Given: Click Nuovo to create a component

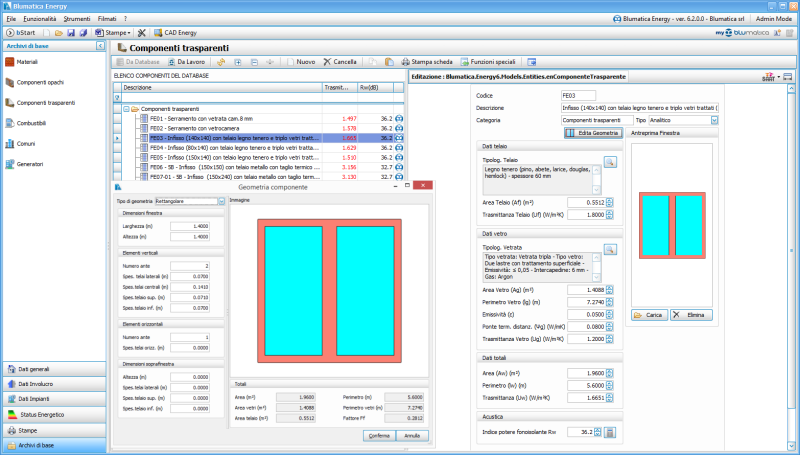Looking at the screenshot, I should 301,62.
